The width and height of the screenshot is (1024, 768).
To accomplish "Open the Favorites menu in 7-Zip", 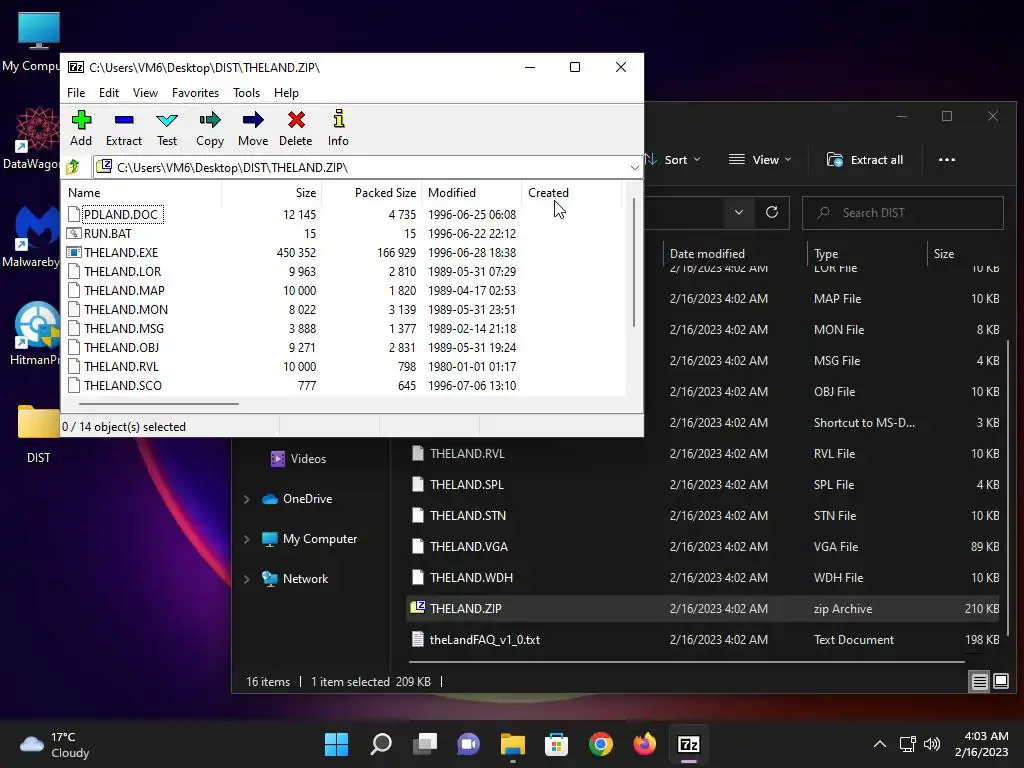I will tap(195, 93).
